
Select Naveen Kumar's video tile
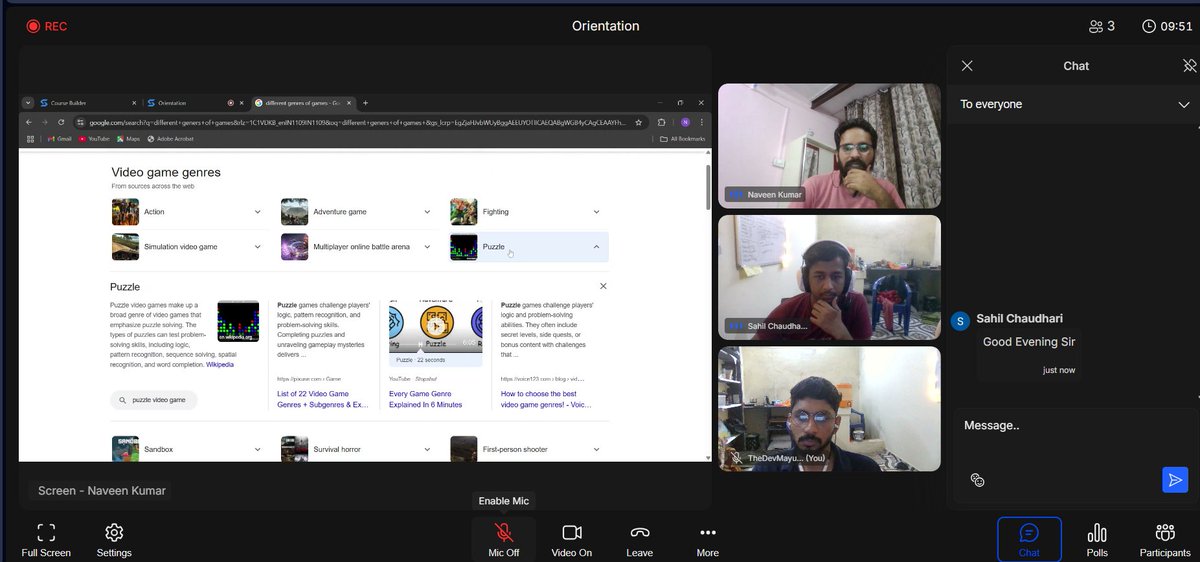pyautogui.click(x=829, y=146)
